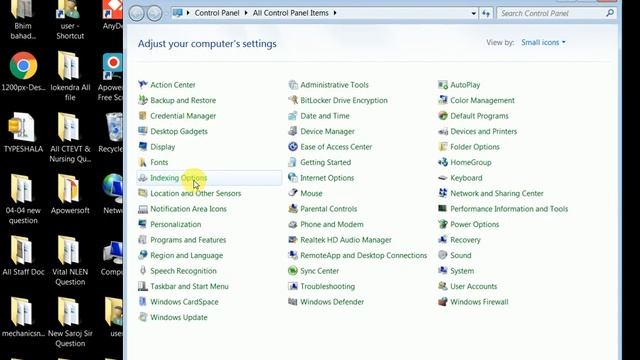This screenshot has width=640, height=360.
Task: Click the Fonts icon
Action: (142, 162)
